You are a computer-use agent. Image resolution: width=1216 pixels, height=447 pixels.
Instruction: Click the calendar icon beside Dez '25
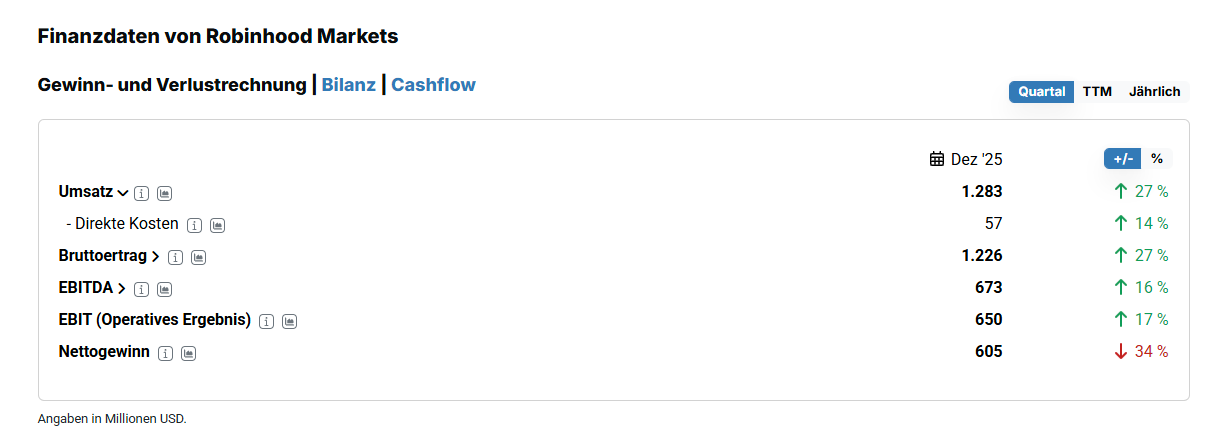click(937, 159)
